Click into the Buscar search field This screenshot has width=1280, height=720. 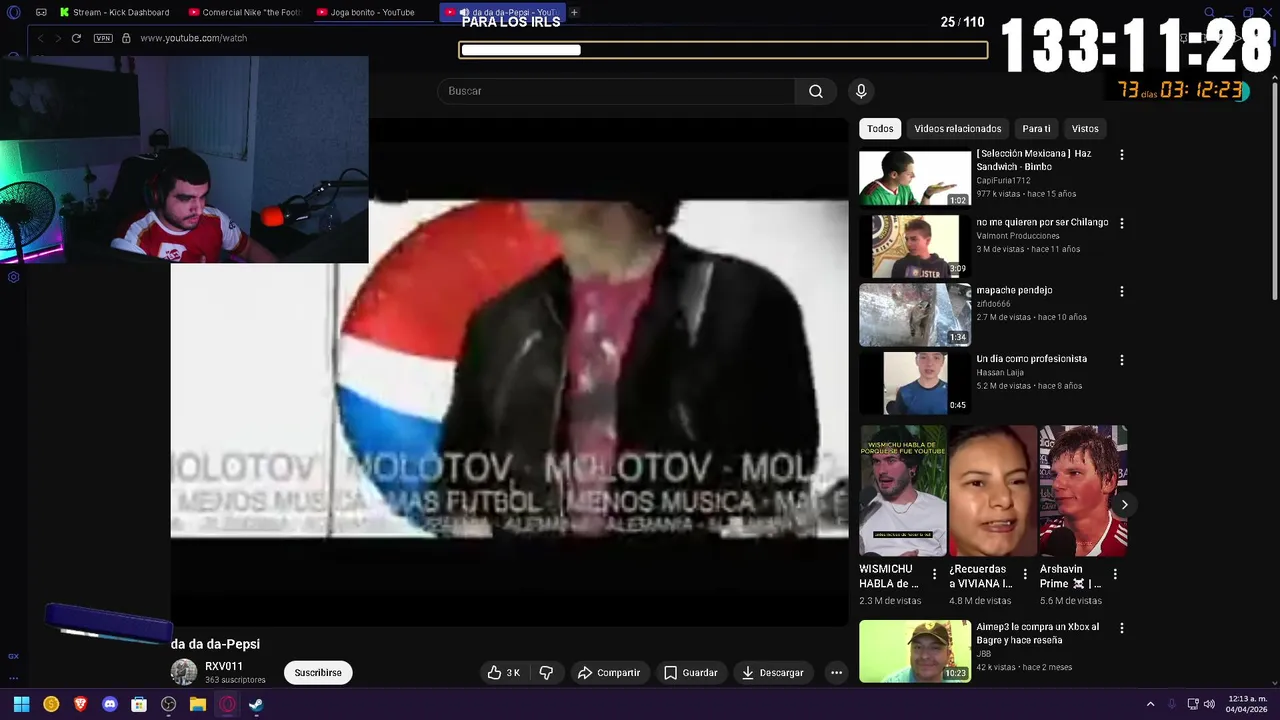pos(616,91)
